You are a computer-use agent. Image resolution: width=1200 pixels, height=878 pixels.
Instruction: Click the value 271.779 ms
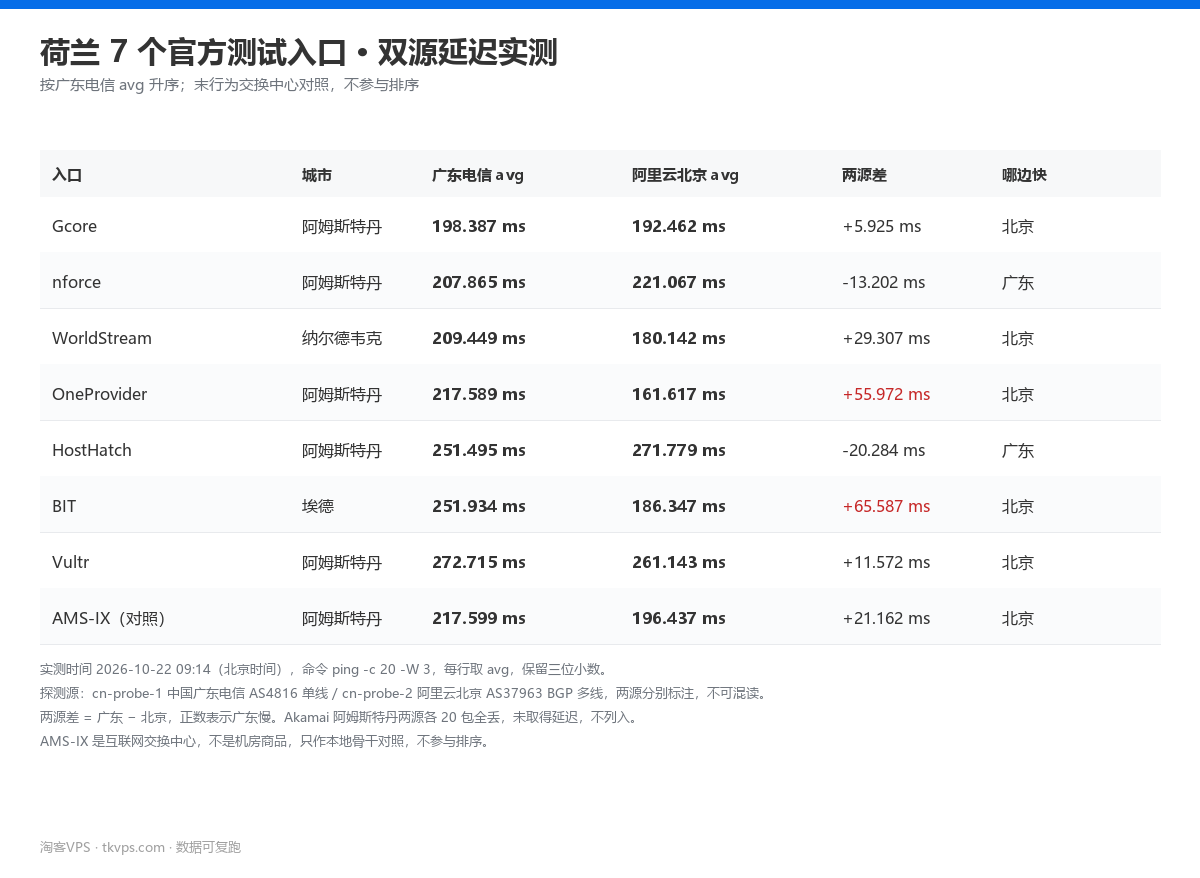[x=679, y=450]
